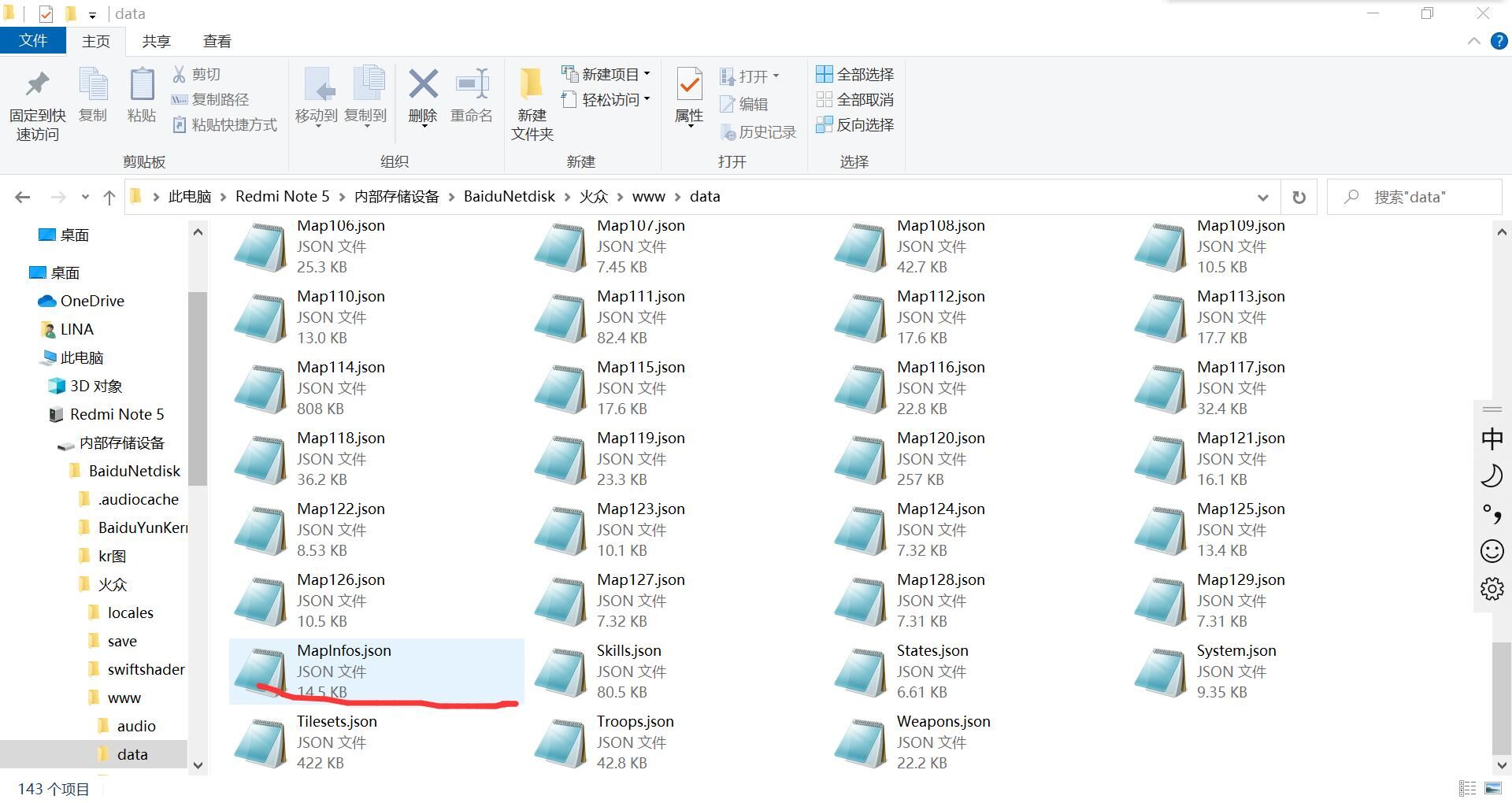Click the New Folder (新建文件夹) icon
Screen dimensions: 1512x803
(x=532, y=85)
